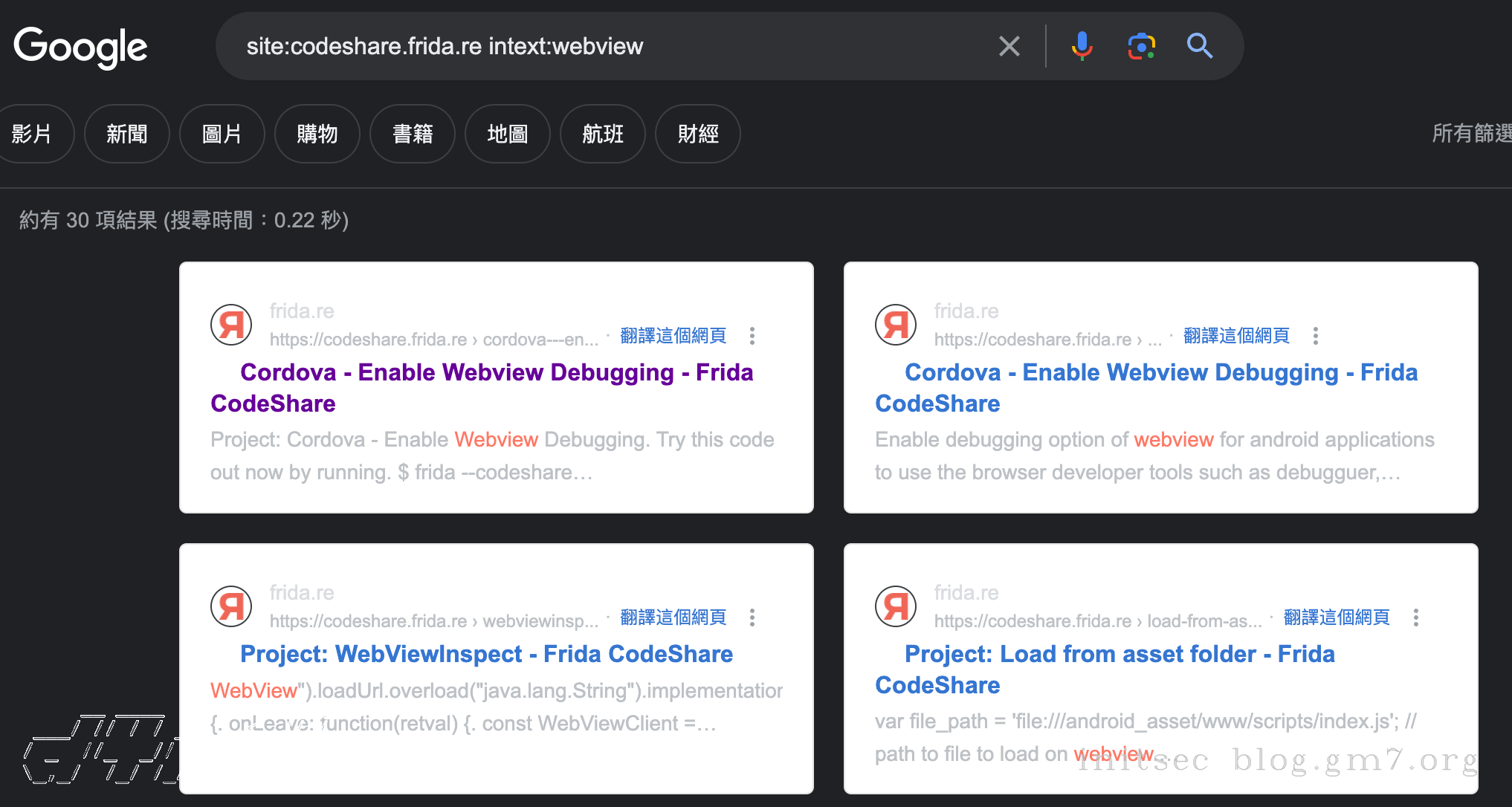
Task: Open the Project: WebViewInspect result
Action: point(485,654)
